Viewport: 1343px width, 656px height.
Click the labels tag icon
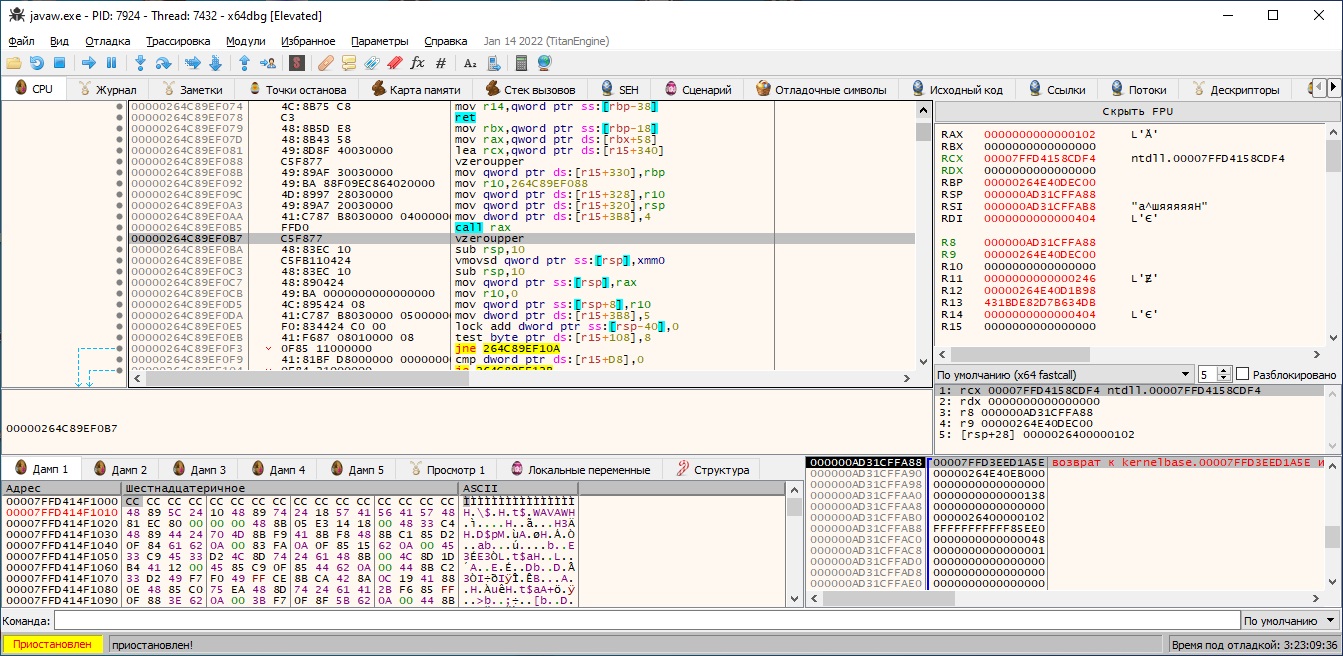click(x=371, y=63)
